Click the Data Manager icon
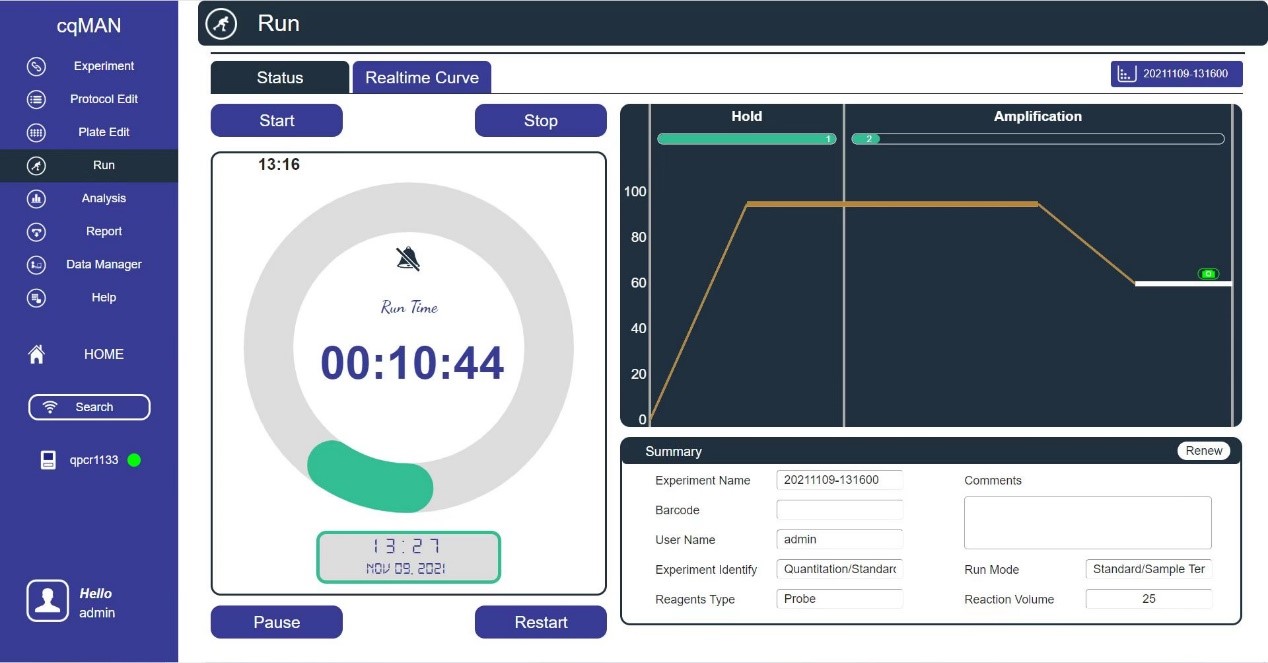 point(36,264)
